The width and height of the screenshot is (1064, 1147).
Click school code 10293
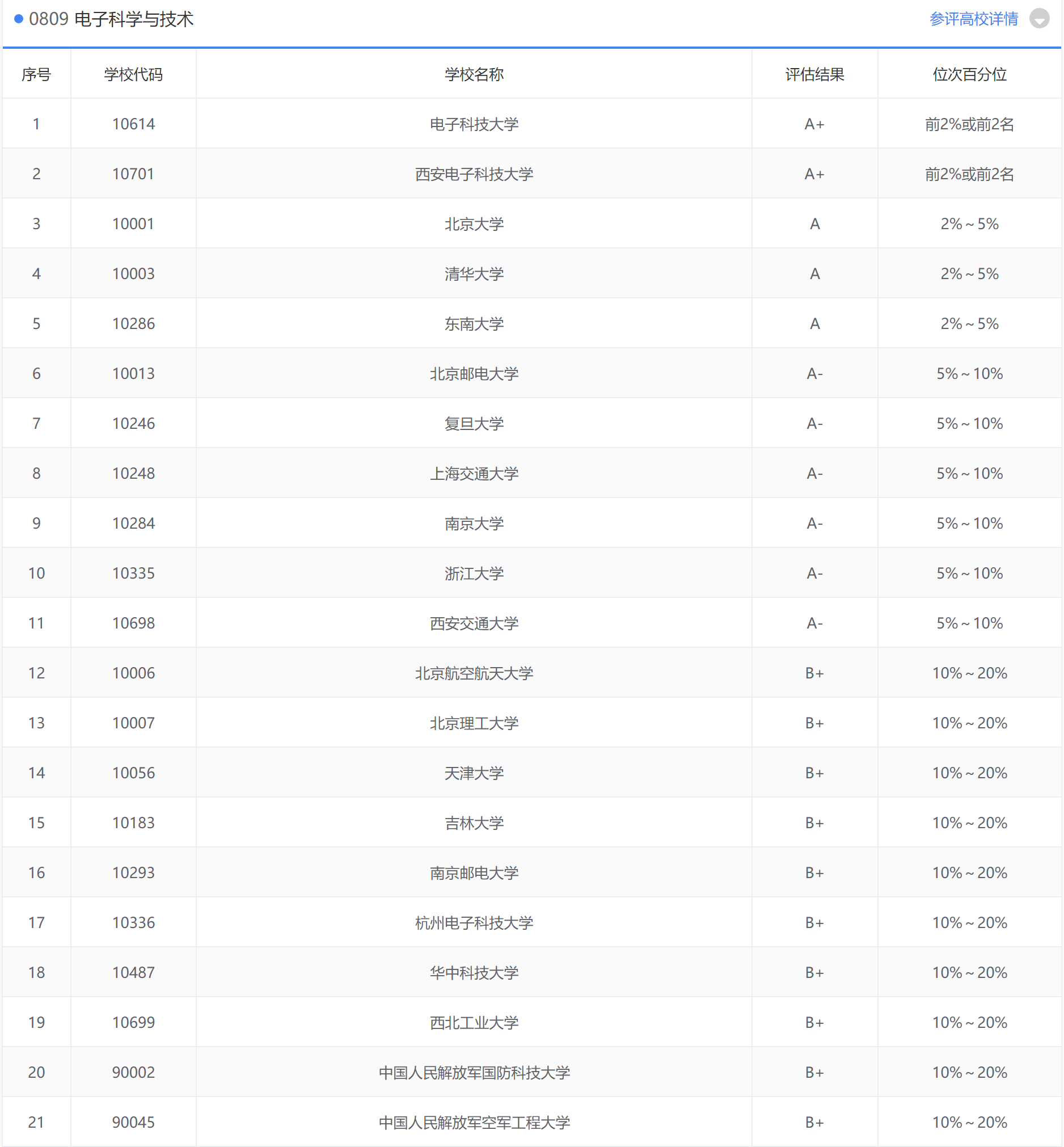click(134, 873)
